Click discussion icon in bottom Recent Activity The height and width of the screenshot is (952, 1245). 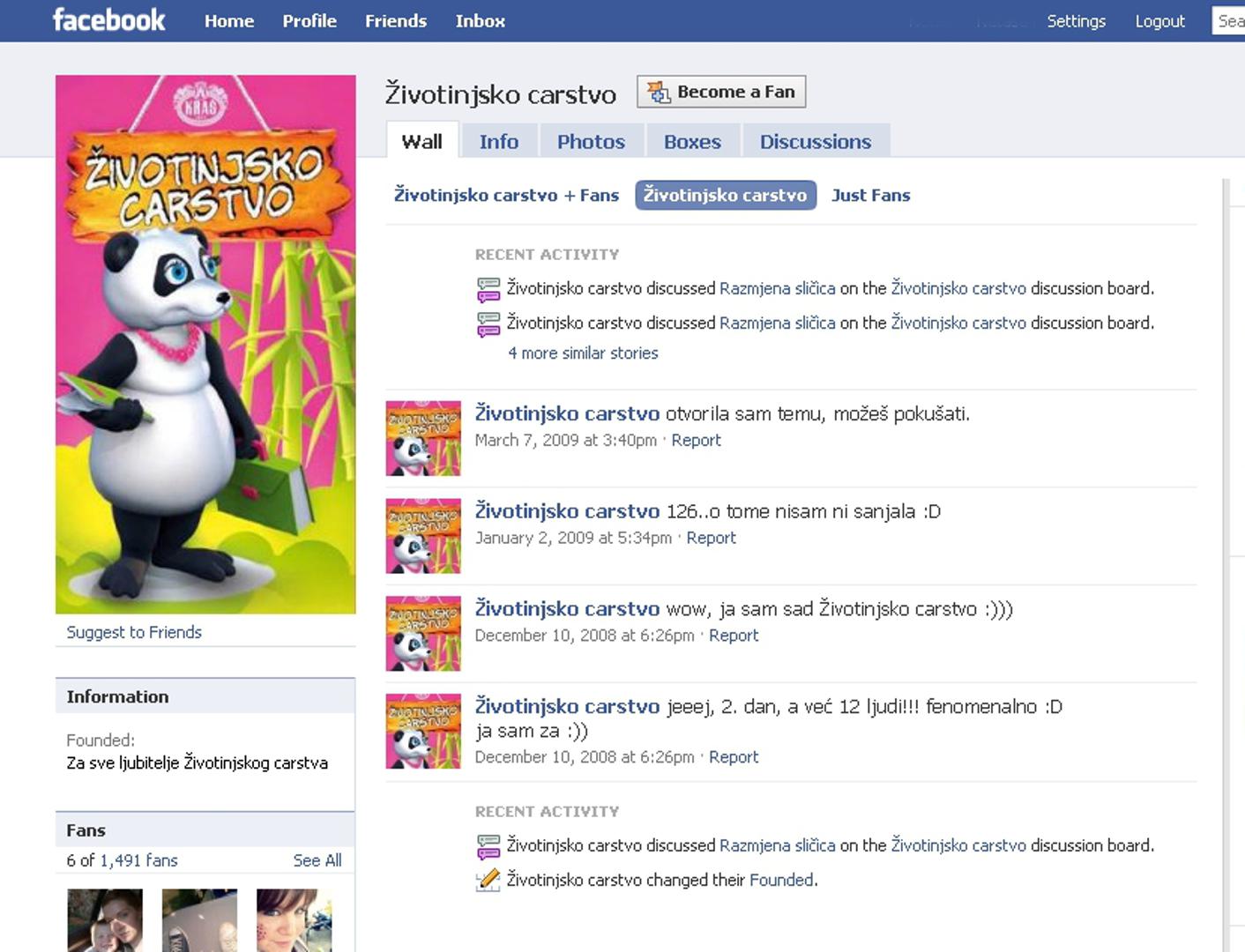click(488, 846)
